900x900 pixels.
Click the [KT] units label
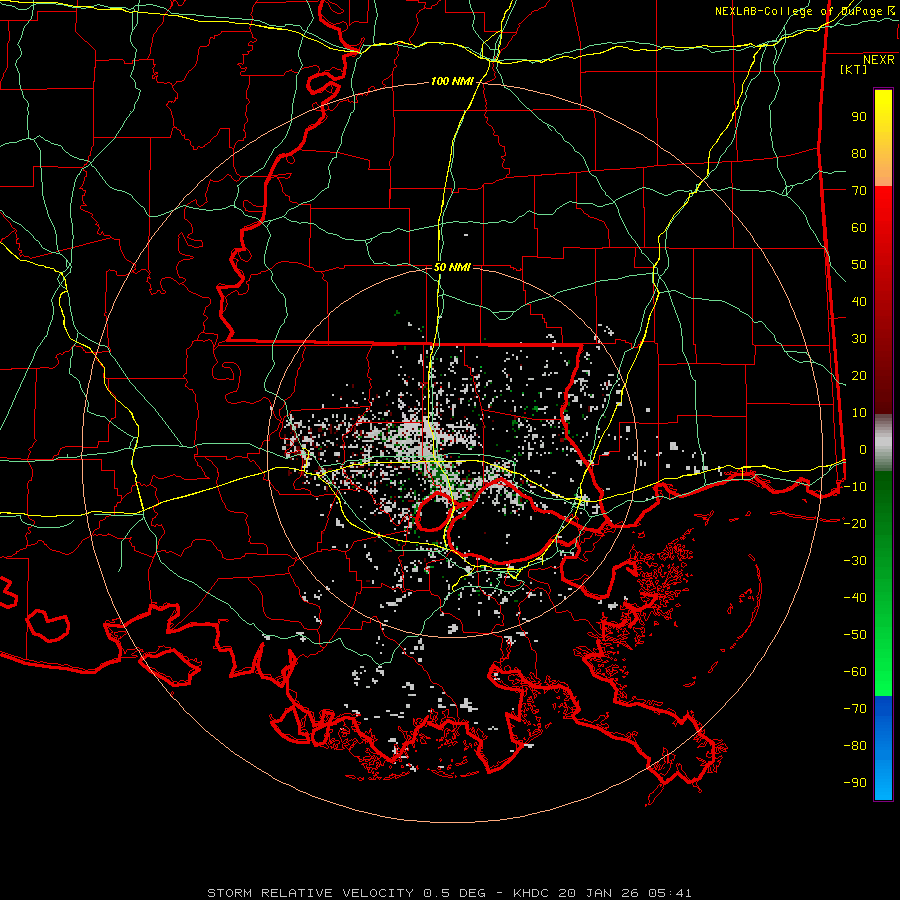pyautogui.click(x=854, y=69)
